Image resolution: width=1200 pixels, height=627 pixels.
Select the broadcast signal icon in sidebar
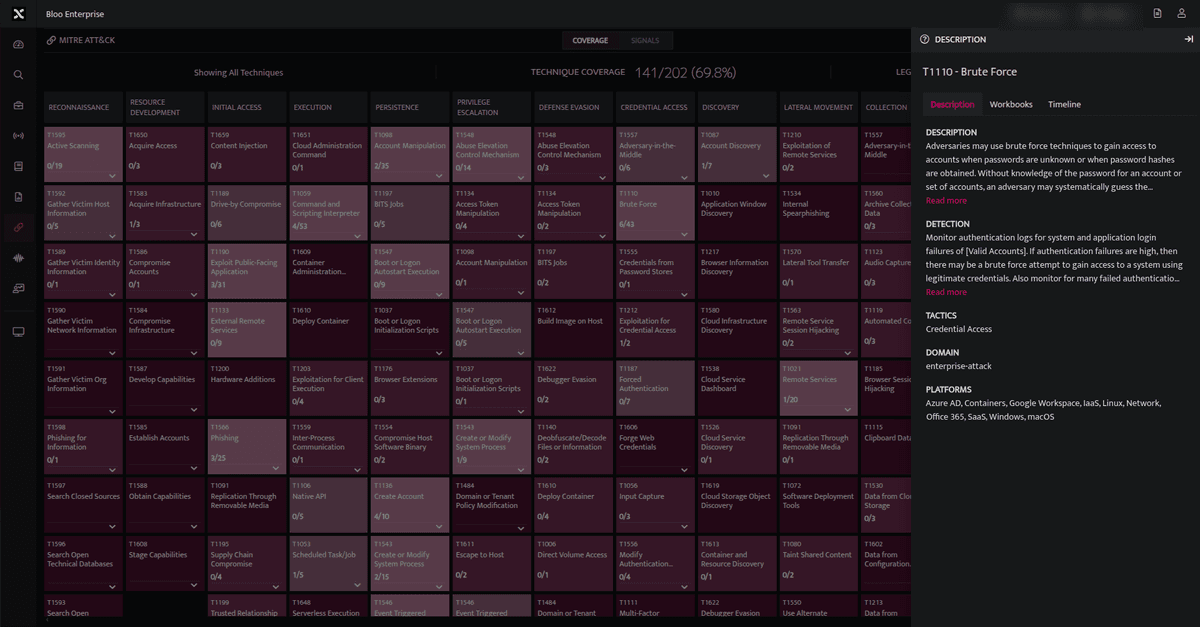click(18, 135)
